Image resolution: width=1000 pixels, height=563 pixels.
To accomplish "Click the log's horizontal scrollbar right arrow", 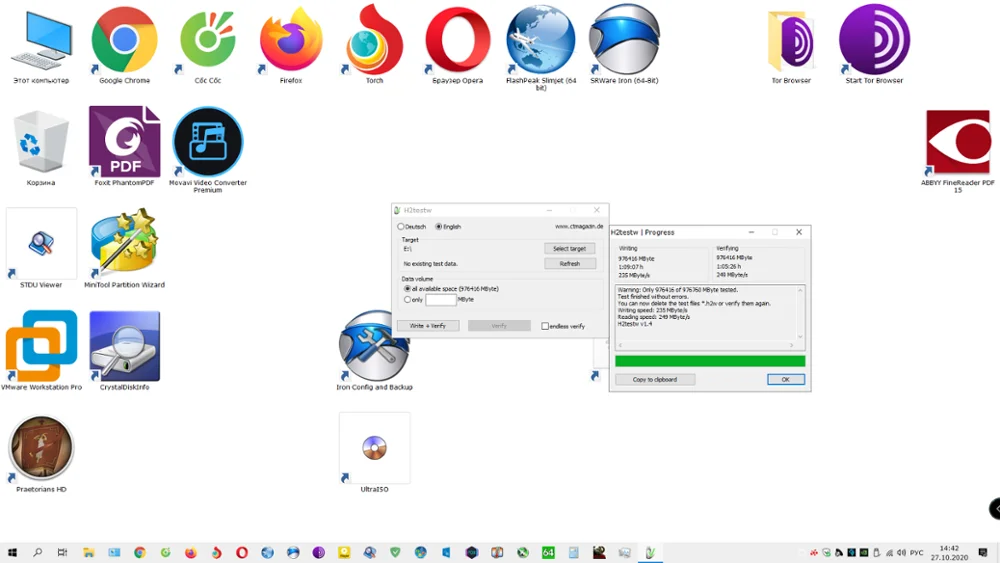I will [791, 346].
